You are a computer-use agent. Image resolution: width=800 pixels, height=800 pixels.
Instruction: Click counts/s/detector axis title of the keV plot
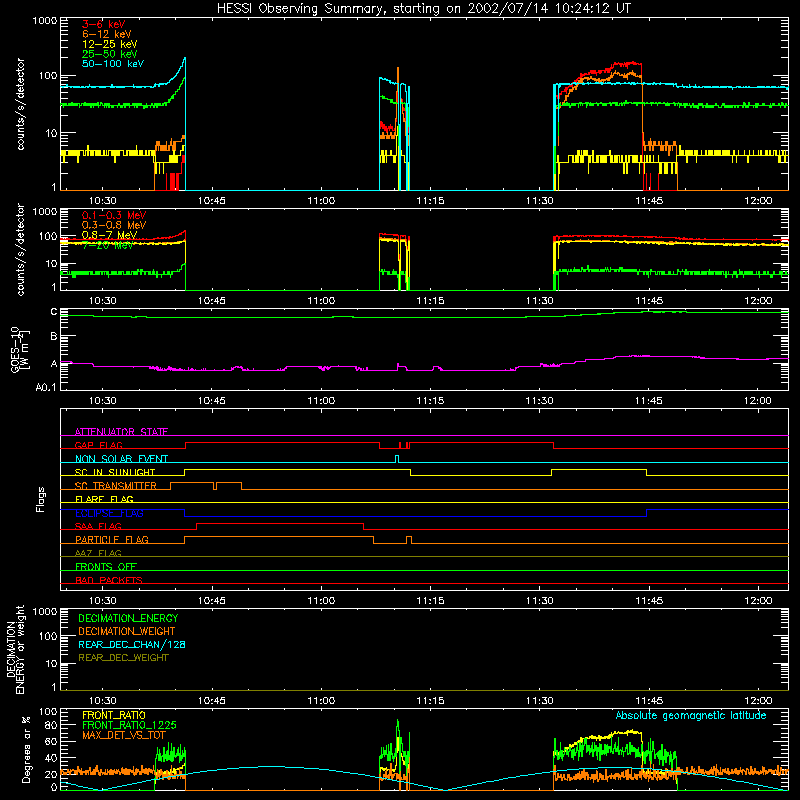pyautogui.click(x=20, y=104)
